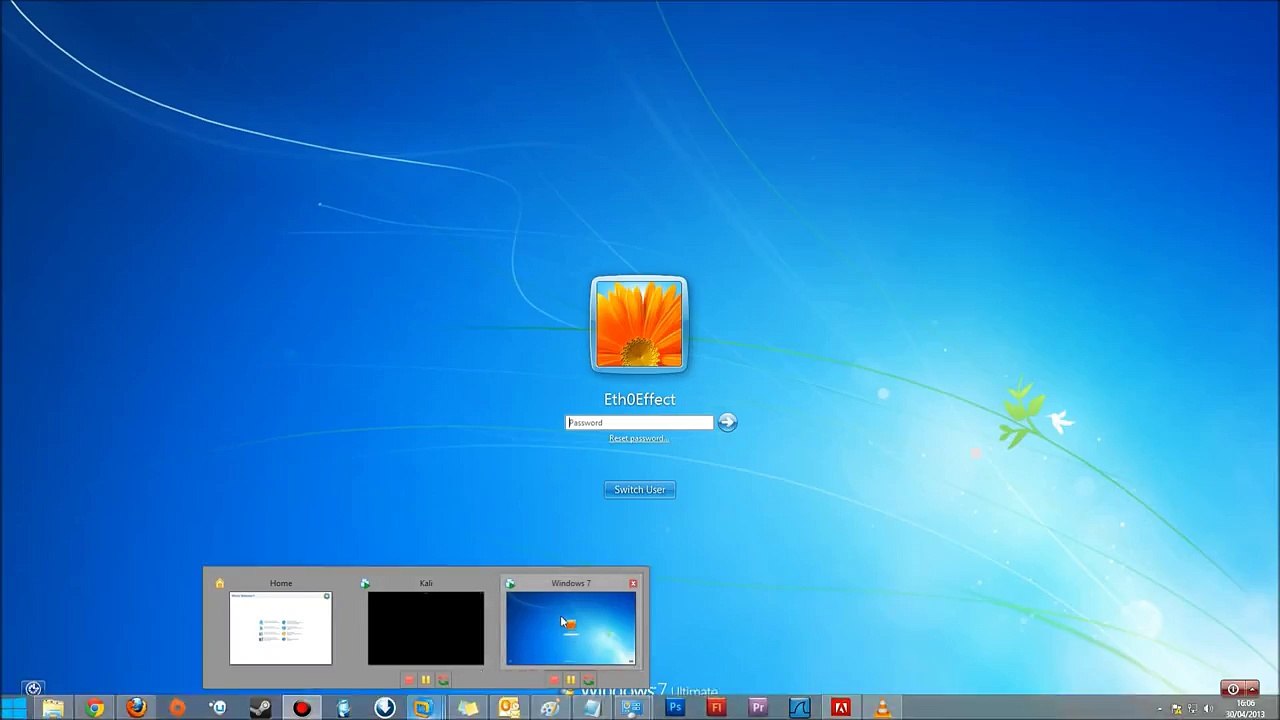1280x720 pixels.
Task: Click the Switch User button
Action: pyautogui.click(x=640, y=489)
